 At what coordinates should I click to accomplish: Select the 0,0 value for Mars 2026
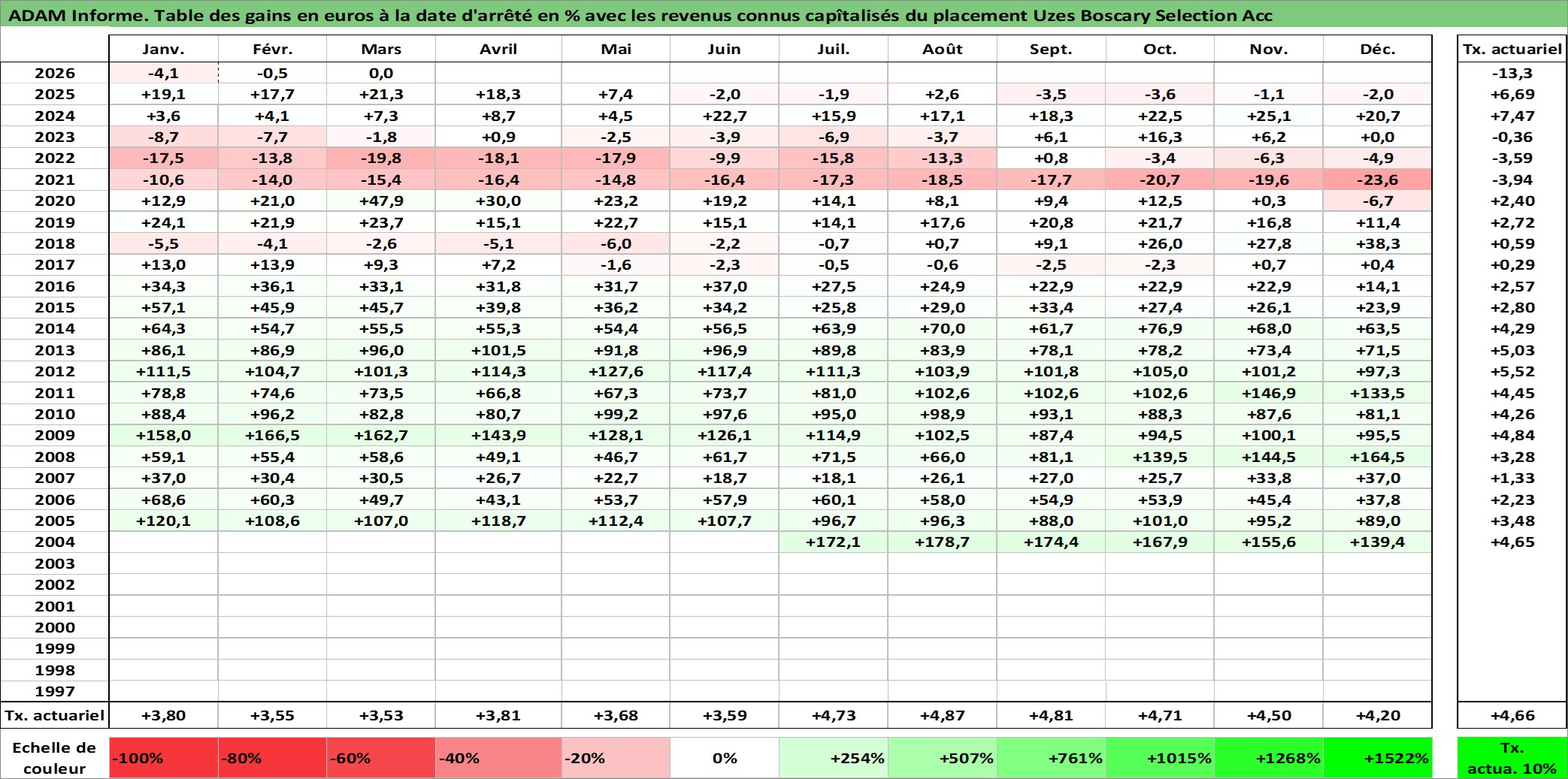[x=381, y=73]
